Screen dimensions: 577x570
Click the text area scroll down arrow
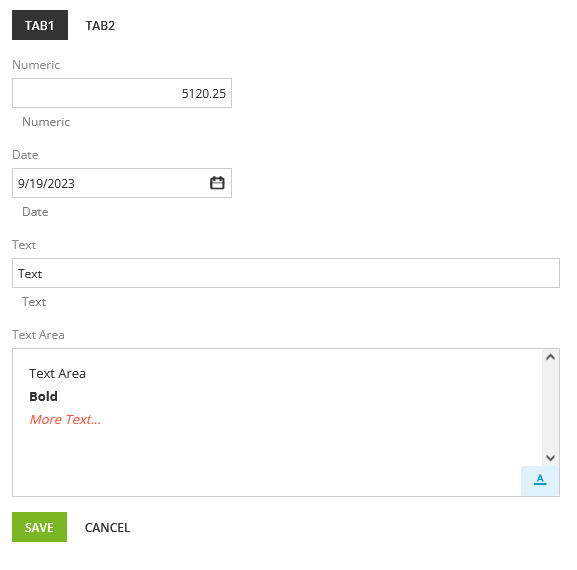tap(551, 458)
